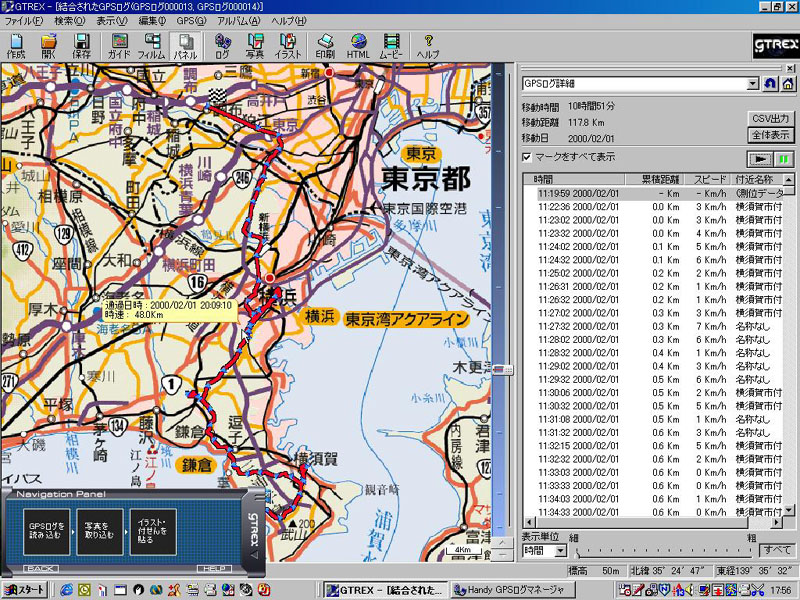Image resolution: width=800 pixels, height=600 pixels.
Task: Toggle the マークをすべて表示 checkbox
Action: click(x=527, y=157)
